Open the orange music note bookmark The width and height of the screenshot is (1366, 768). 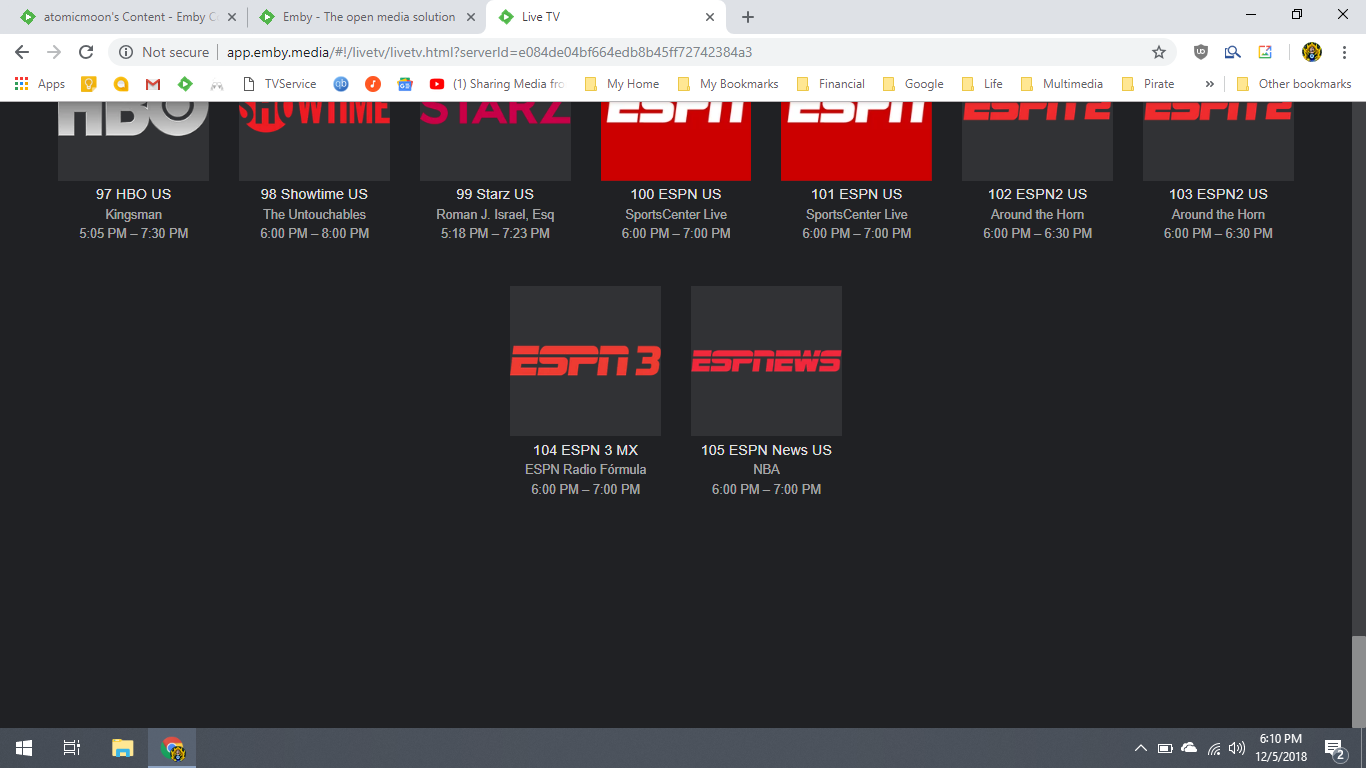click(373, 84)
